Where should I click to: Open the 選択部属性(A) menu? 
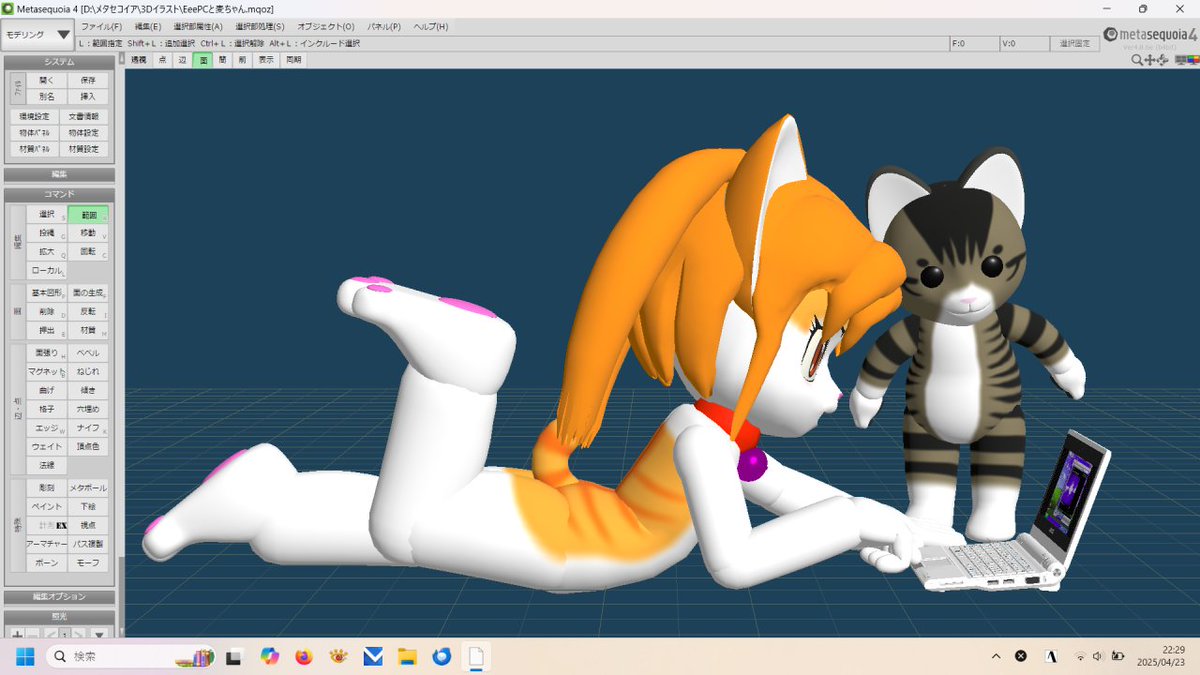198,26
